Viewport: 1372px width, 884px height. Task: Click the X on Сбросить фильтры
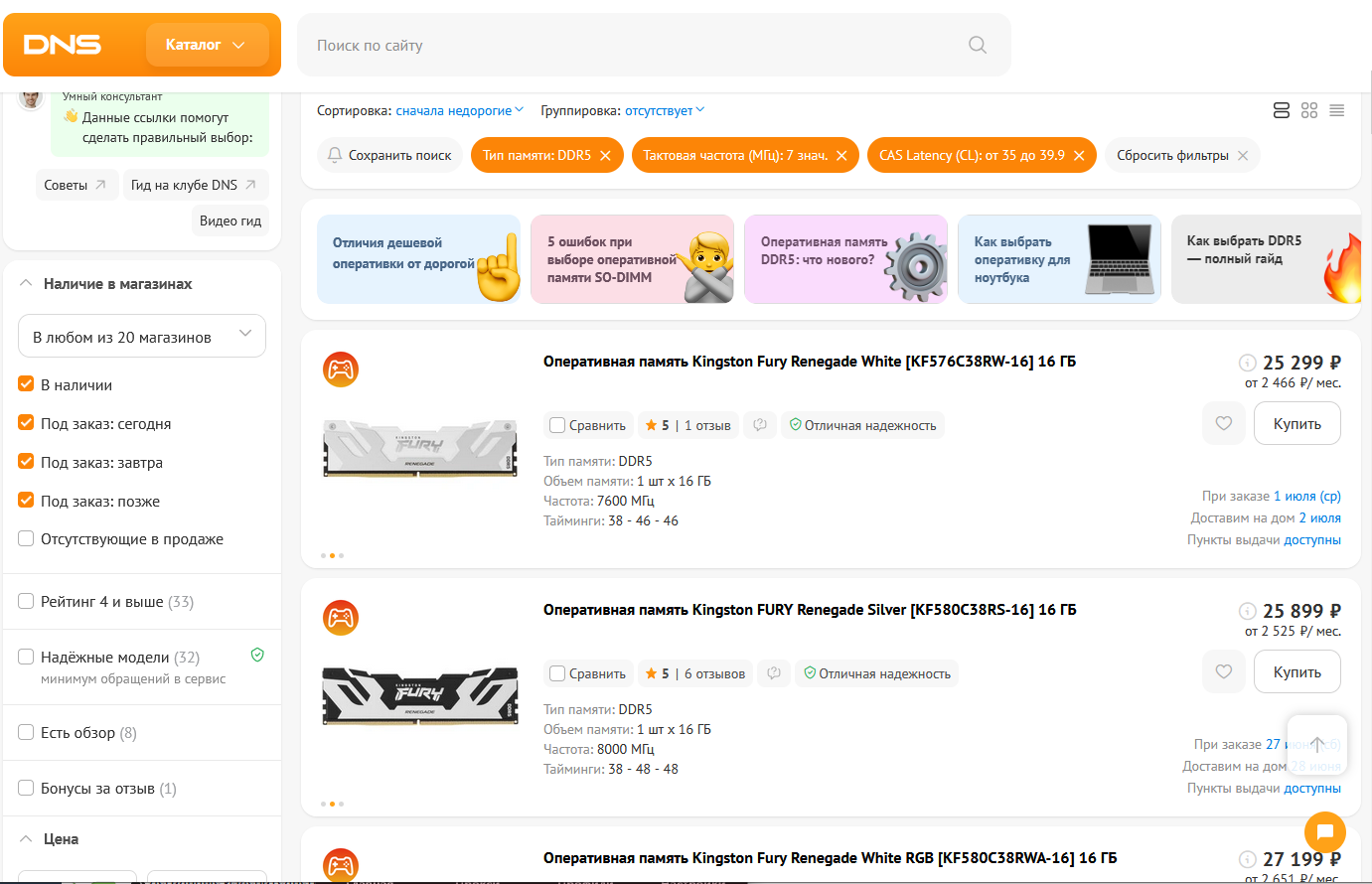coord(1243,155)
